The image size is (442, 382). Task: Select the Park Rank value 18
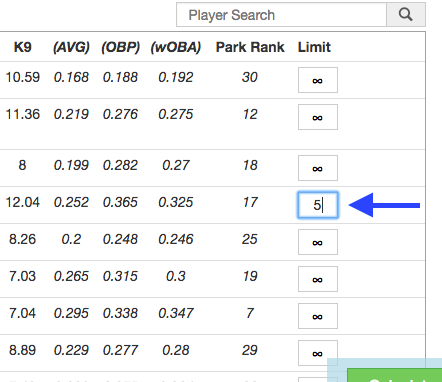pos(250,165)
